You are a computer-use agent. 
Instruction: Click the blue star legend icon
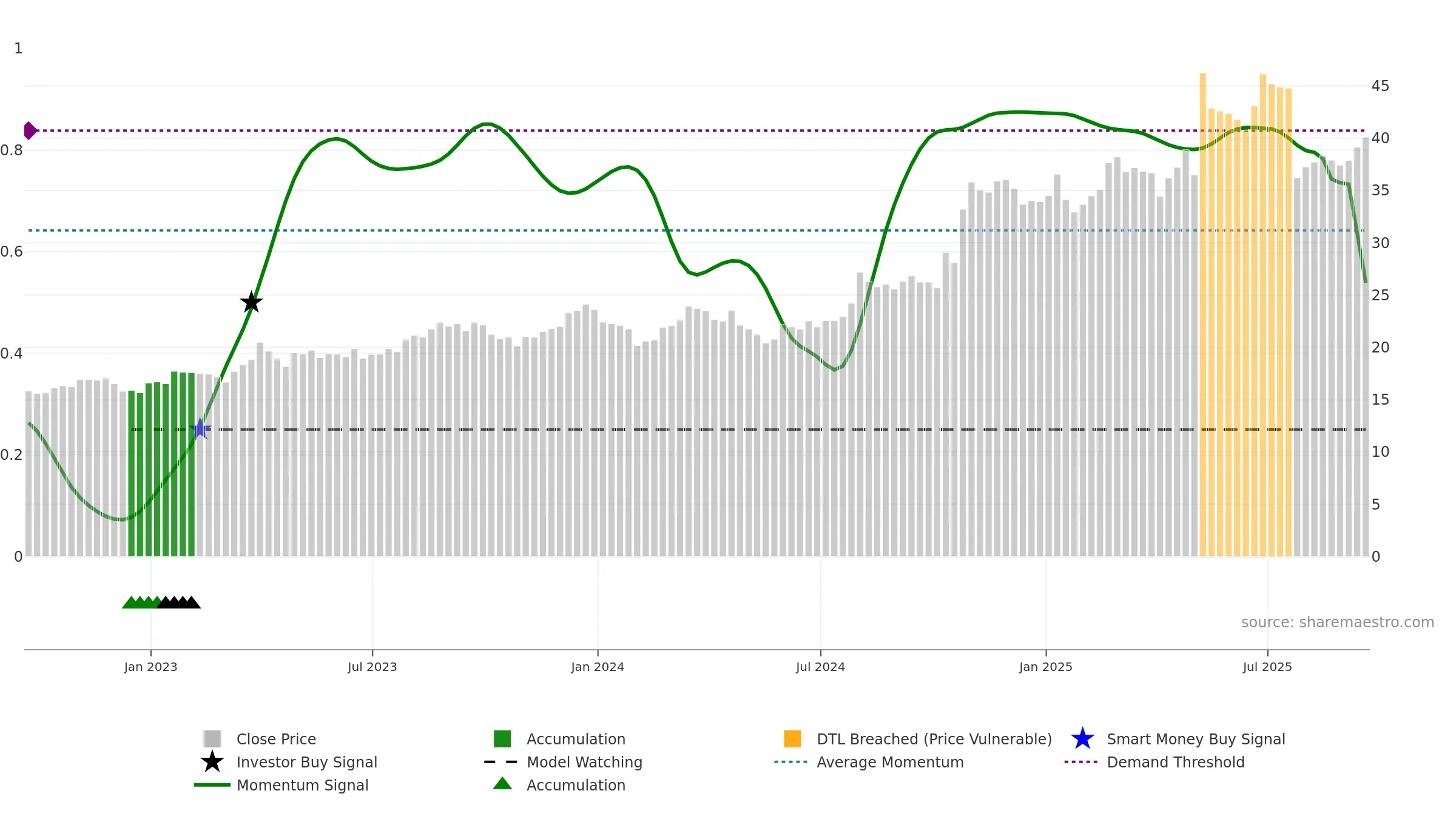[x=1082, y=738]
